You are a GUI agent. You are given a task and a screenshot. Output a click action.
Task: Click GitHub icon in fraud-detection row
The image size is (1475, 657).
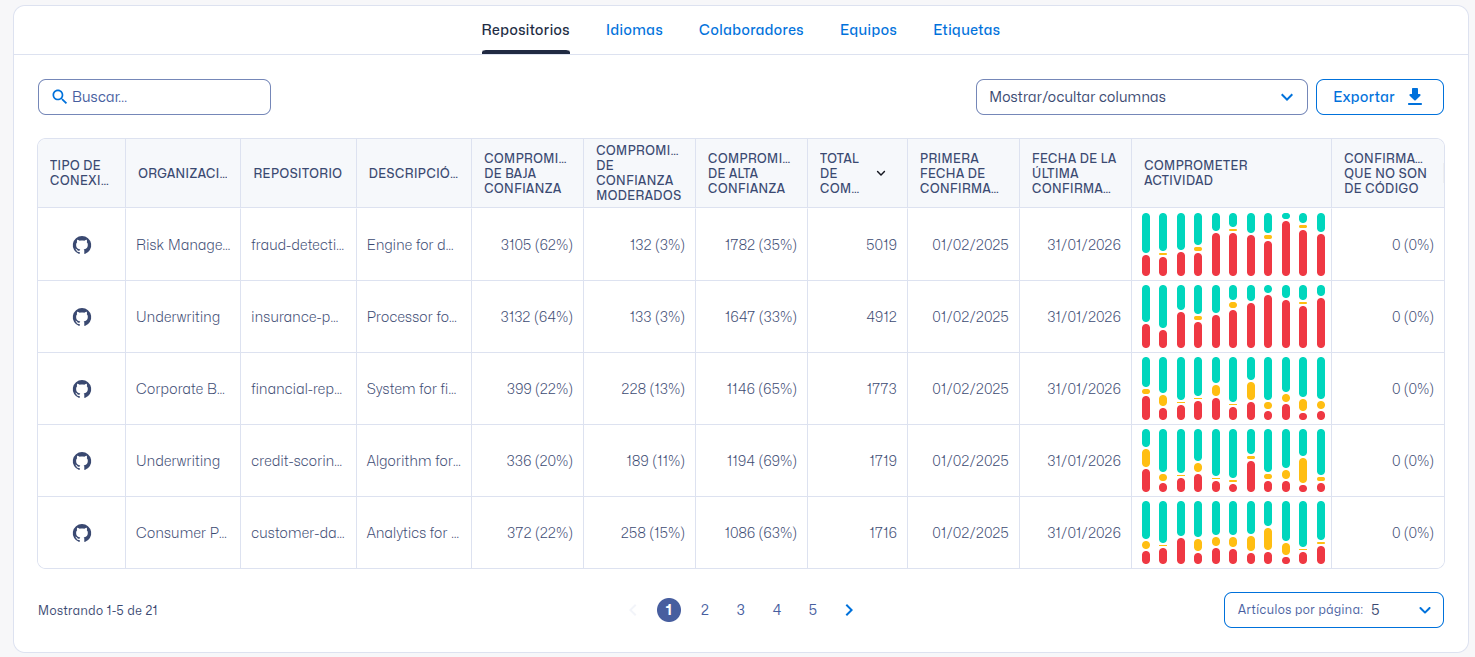point(82,245)
